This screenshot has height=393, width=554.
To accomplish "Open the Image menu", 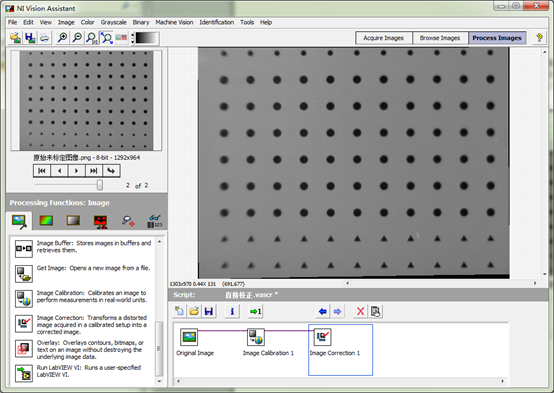I will coord(66,22).
